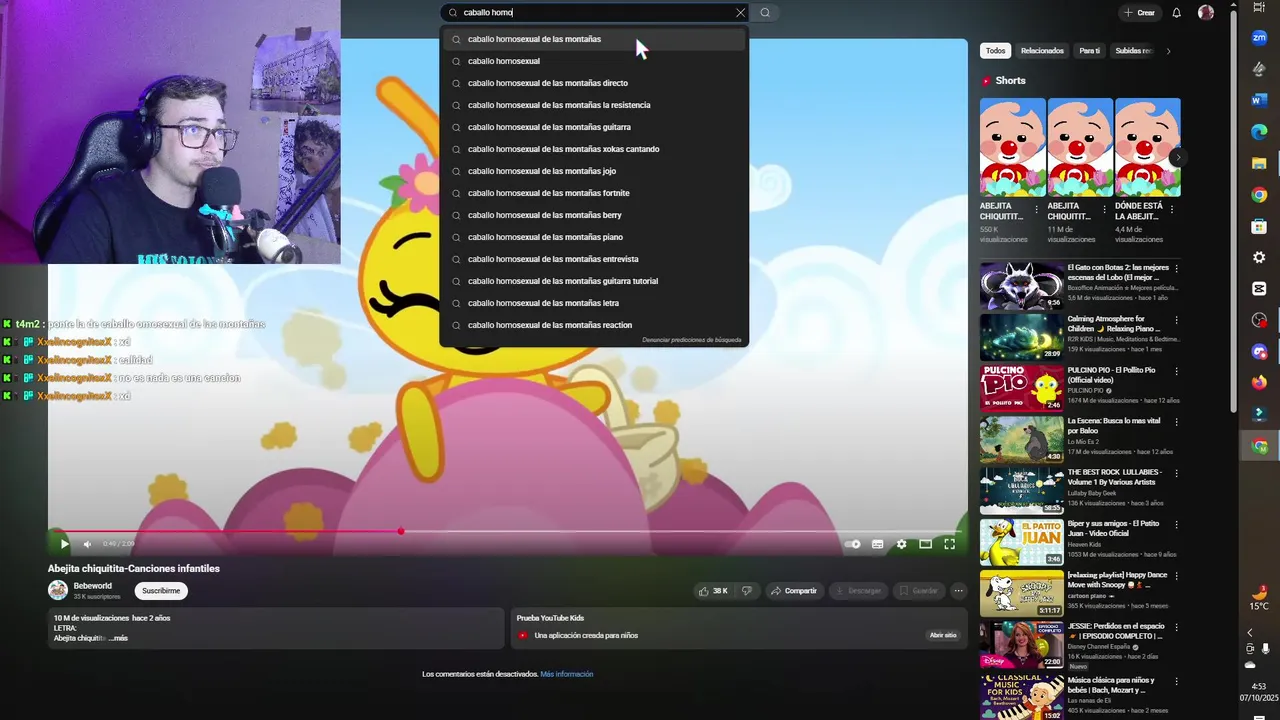Open the 'Más información' link
Viewport: 1280px width, 720px height.
(567, 674)
